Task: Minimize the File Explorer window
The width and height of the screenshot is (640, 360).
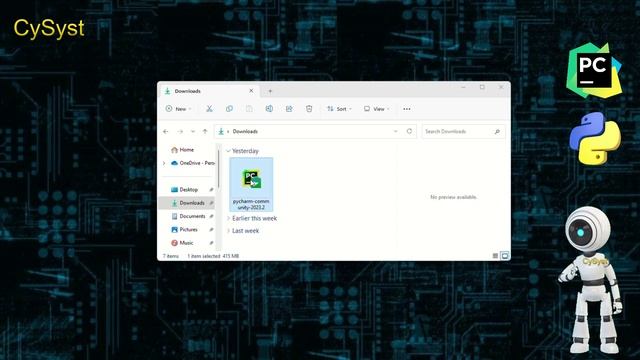Action: 463,87
